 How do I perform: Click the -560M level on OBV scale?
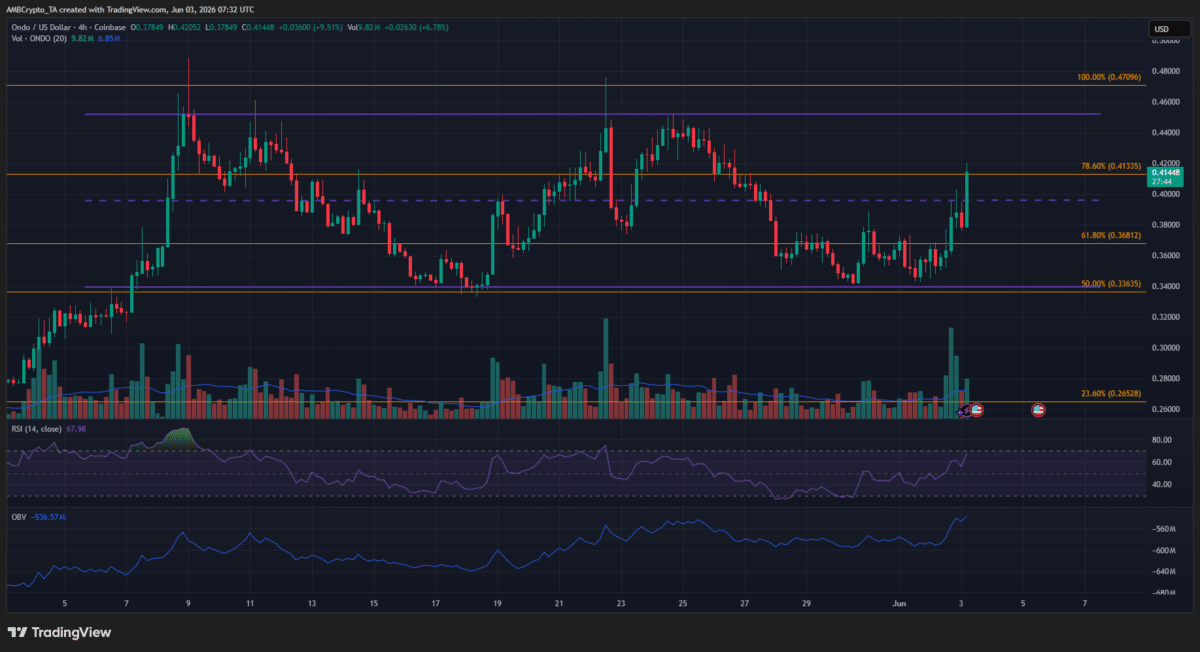tap(1163, 528)
